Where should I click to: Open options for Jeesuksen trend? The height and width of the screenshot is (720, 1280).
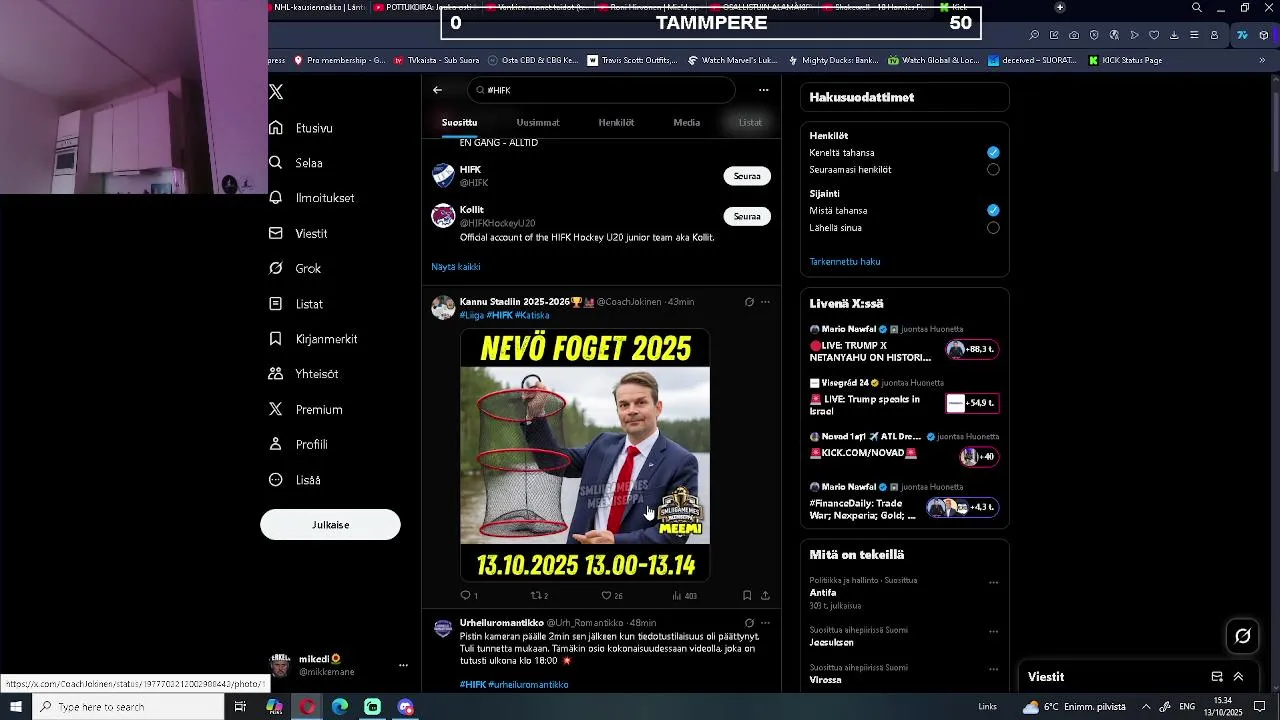993,632
